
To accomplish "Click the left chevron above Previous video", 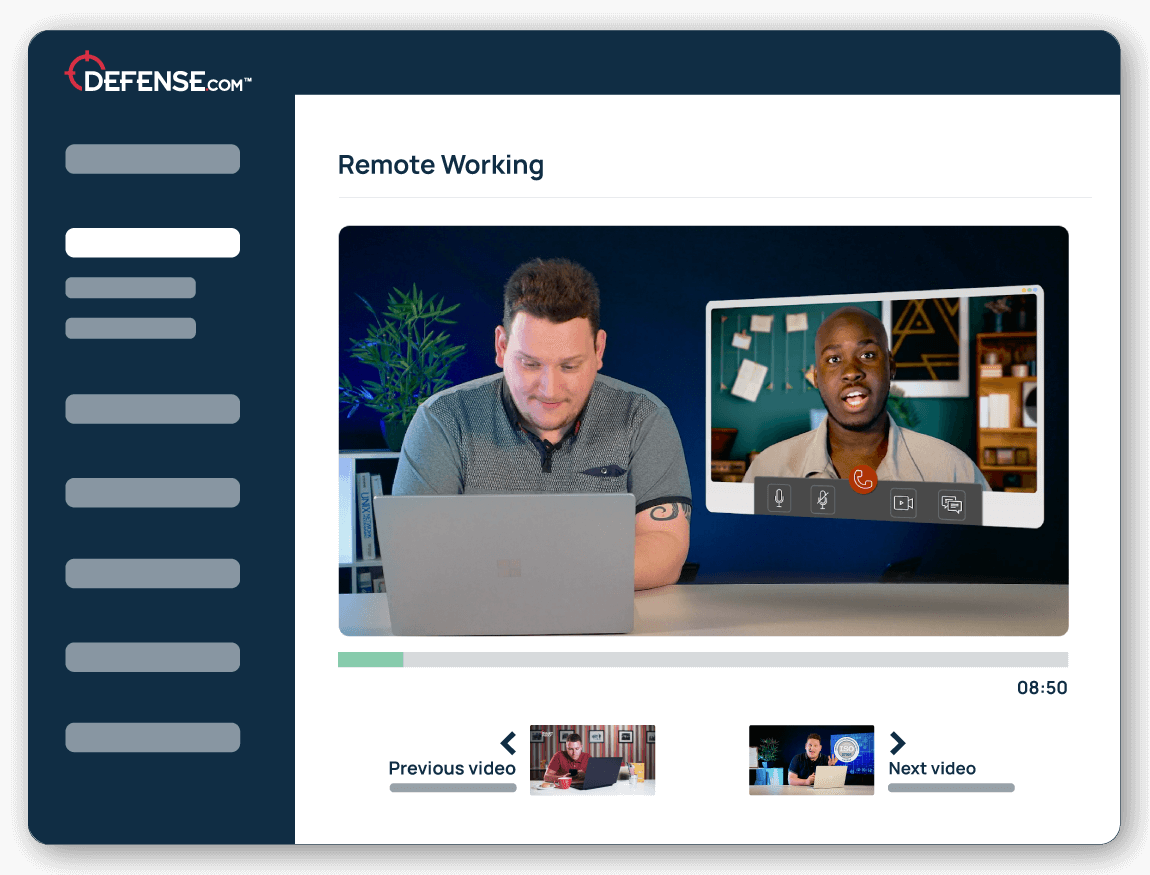I will click(508, 743).
